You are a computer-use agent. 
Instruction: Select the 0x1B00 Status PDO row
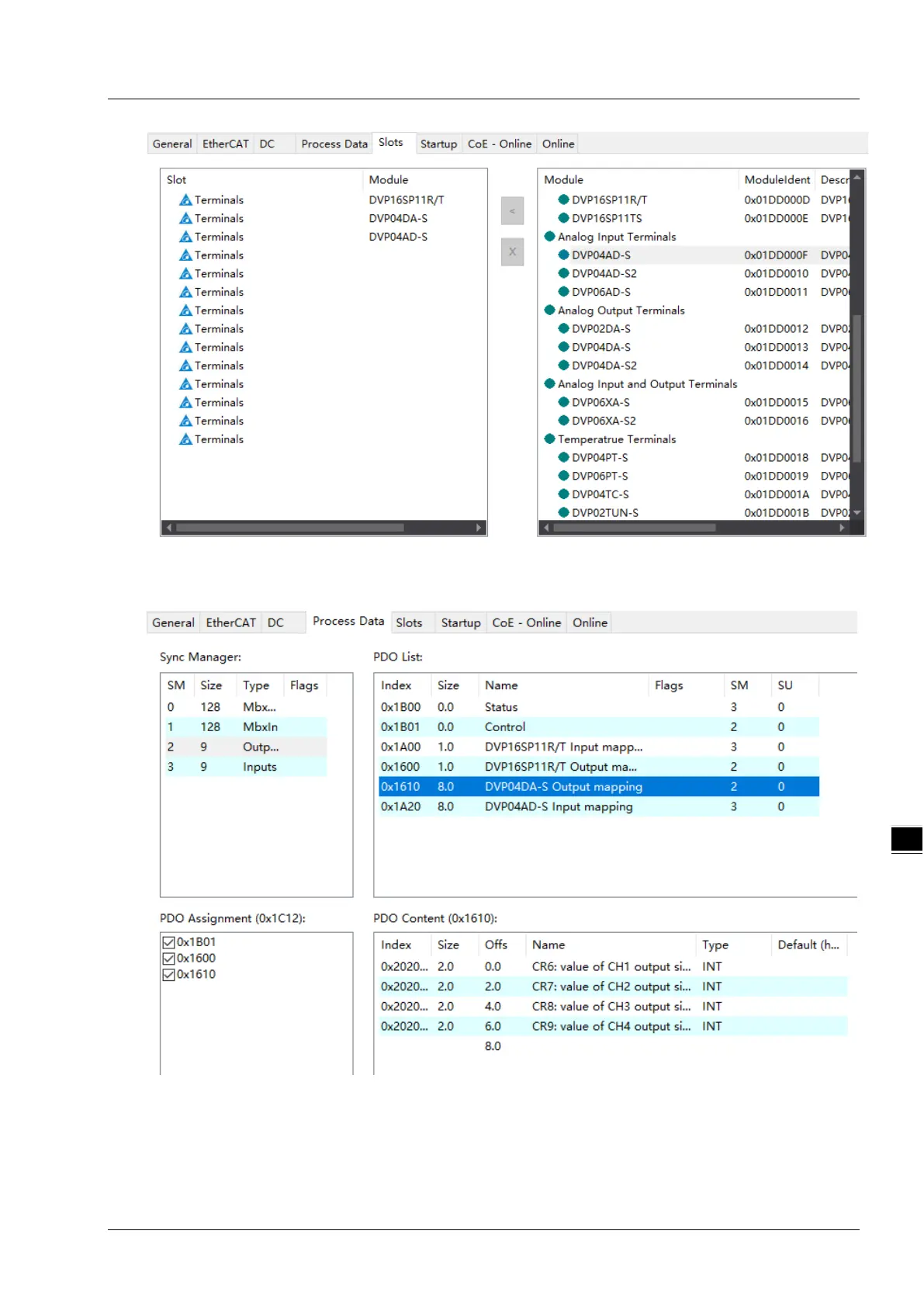[598, 707]
